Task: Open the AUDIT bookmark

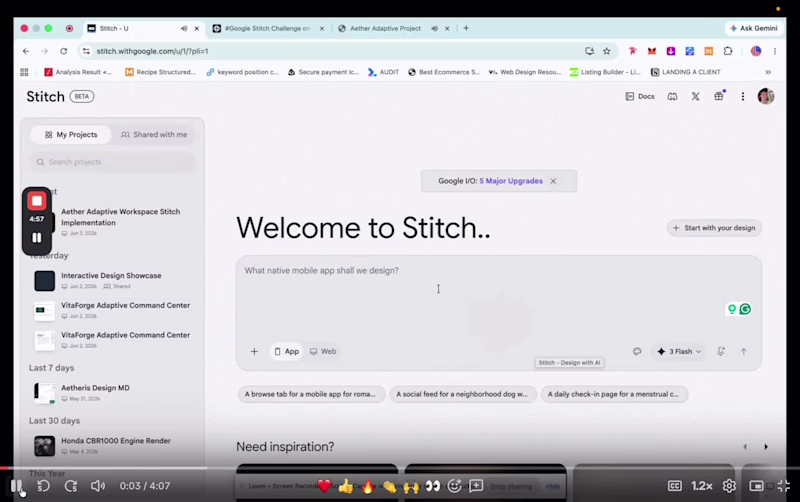Action: click(383, 72)
